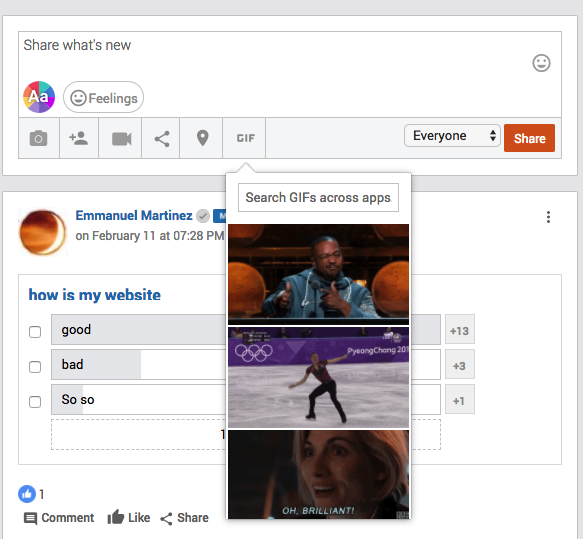Pick the Olympic figure skater GIF
The width and height of the screenshot is (583, 539).
pyautogui.click(x=318, y=377)
